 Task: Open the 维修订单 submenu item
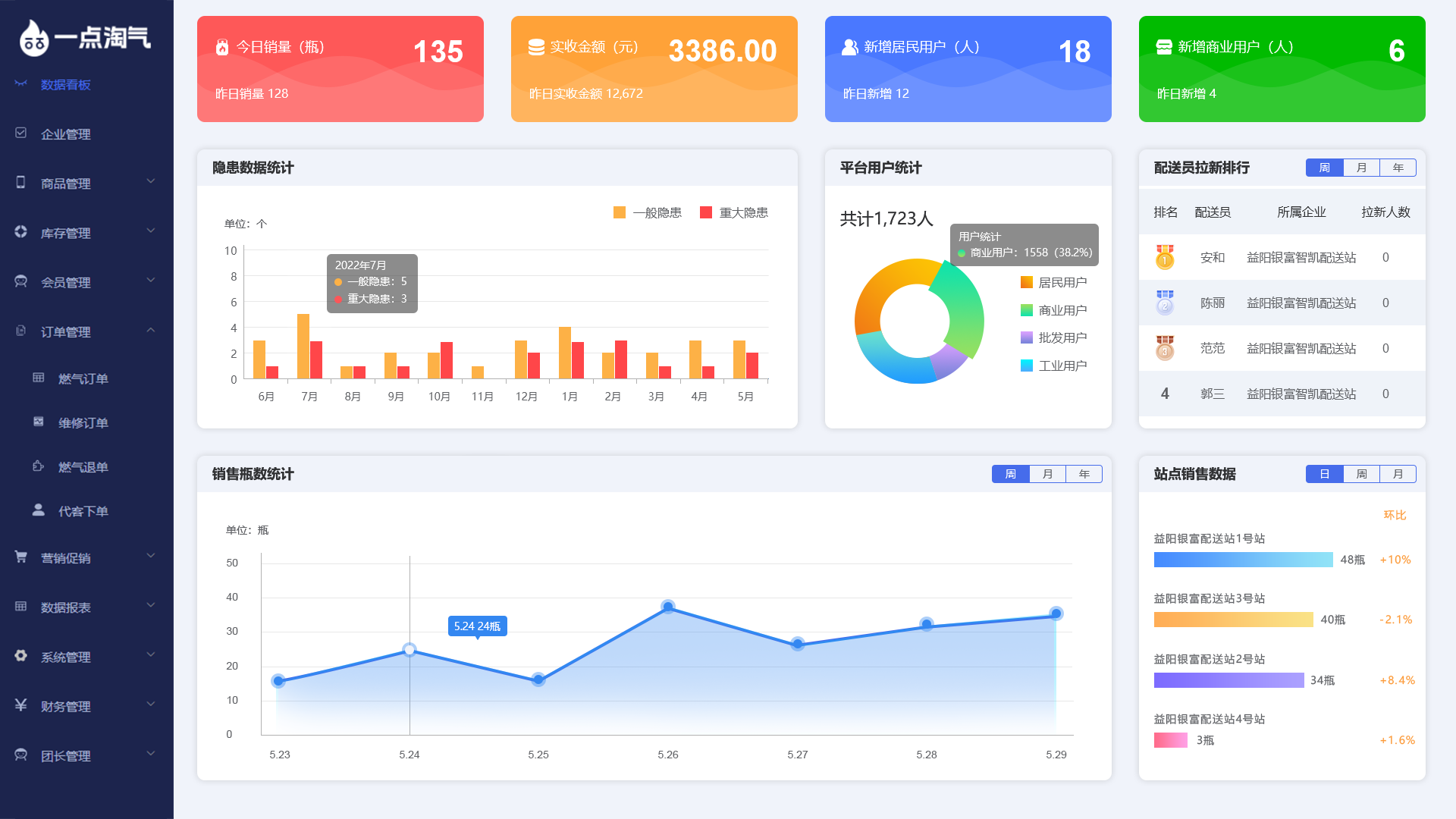[x=83, y=422]
